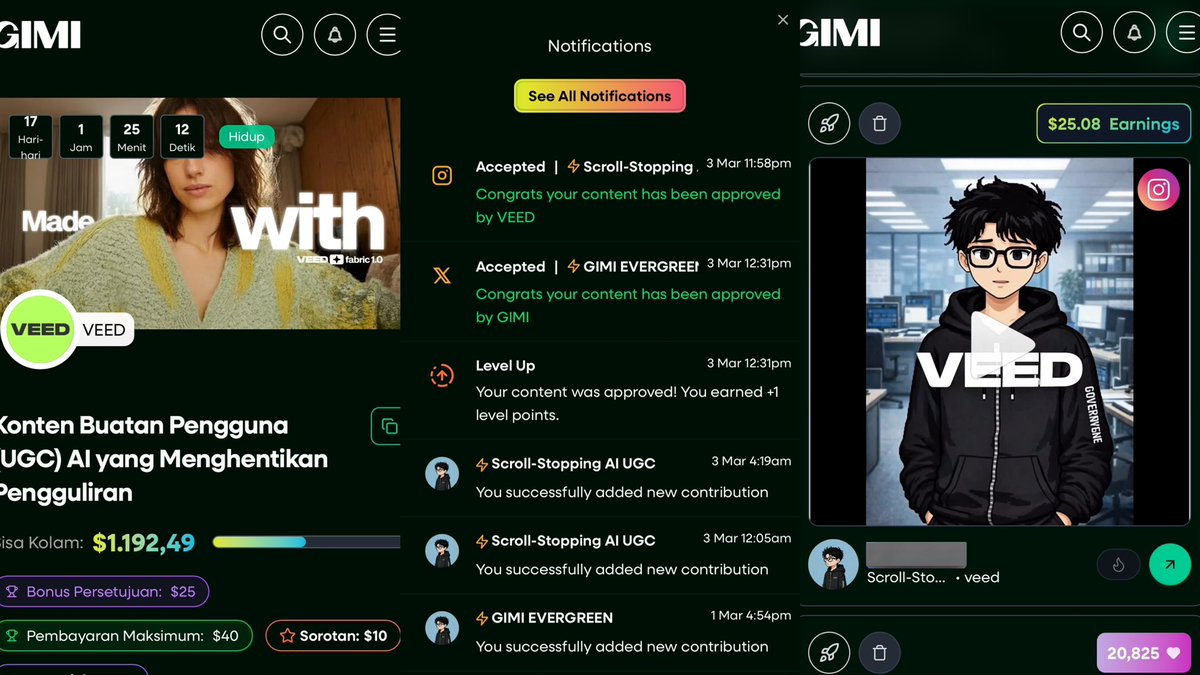Open the Accepted GIMI EVERGREEN notification
The image size is (1200, 675).
(600, 292)
